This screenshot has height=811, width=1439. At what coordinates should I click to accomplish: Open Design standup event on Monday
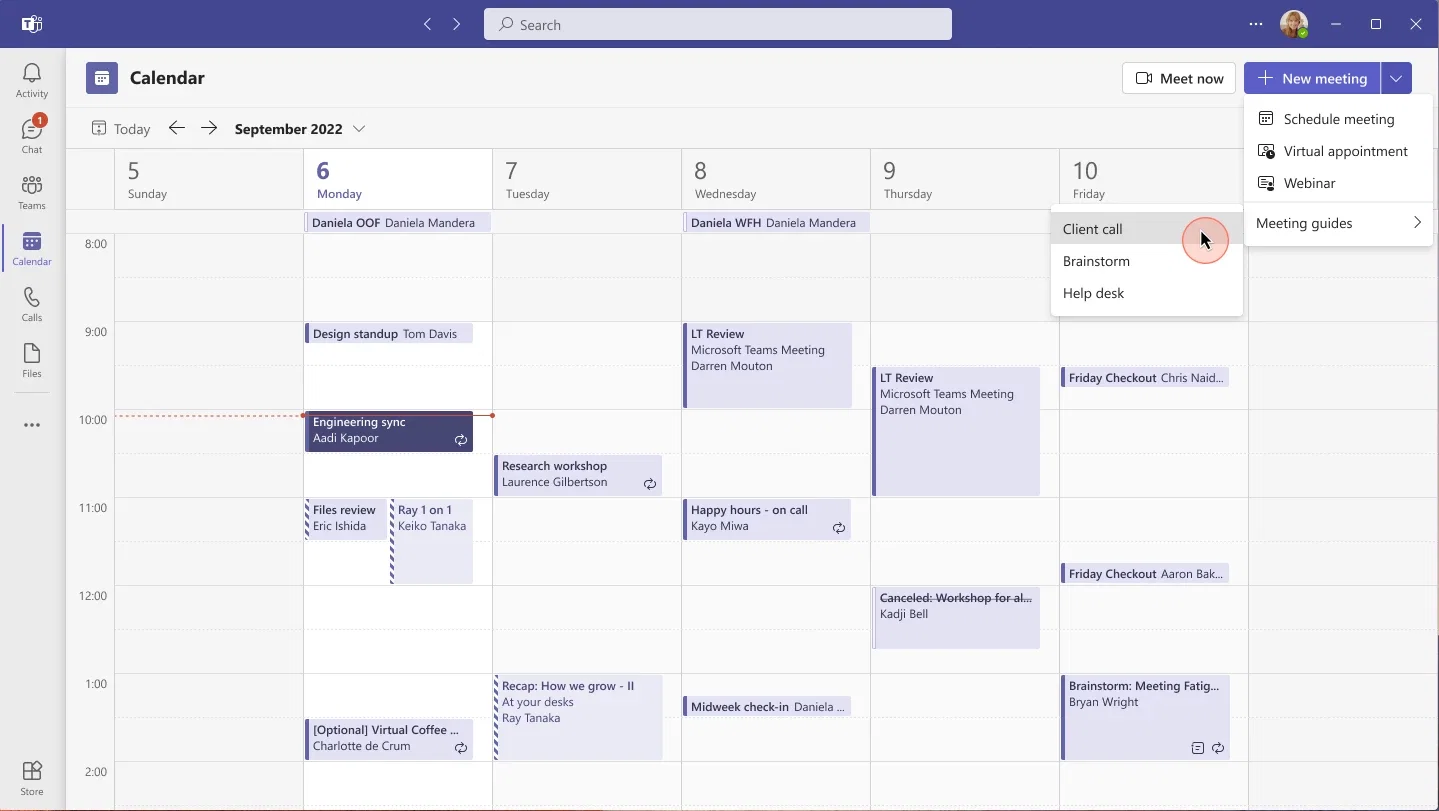click(389, 334)
